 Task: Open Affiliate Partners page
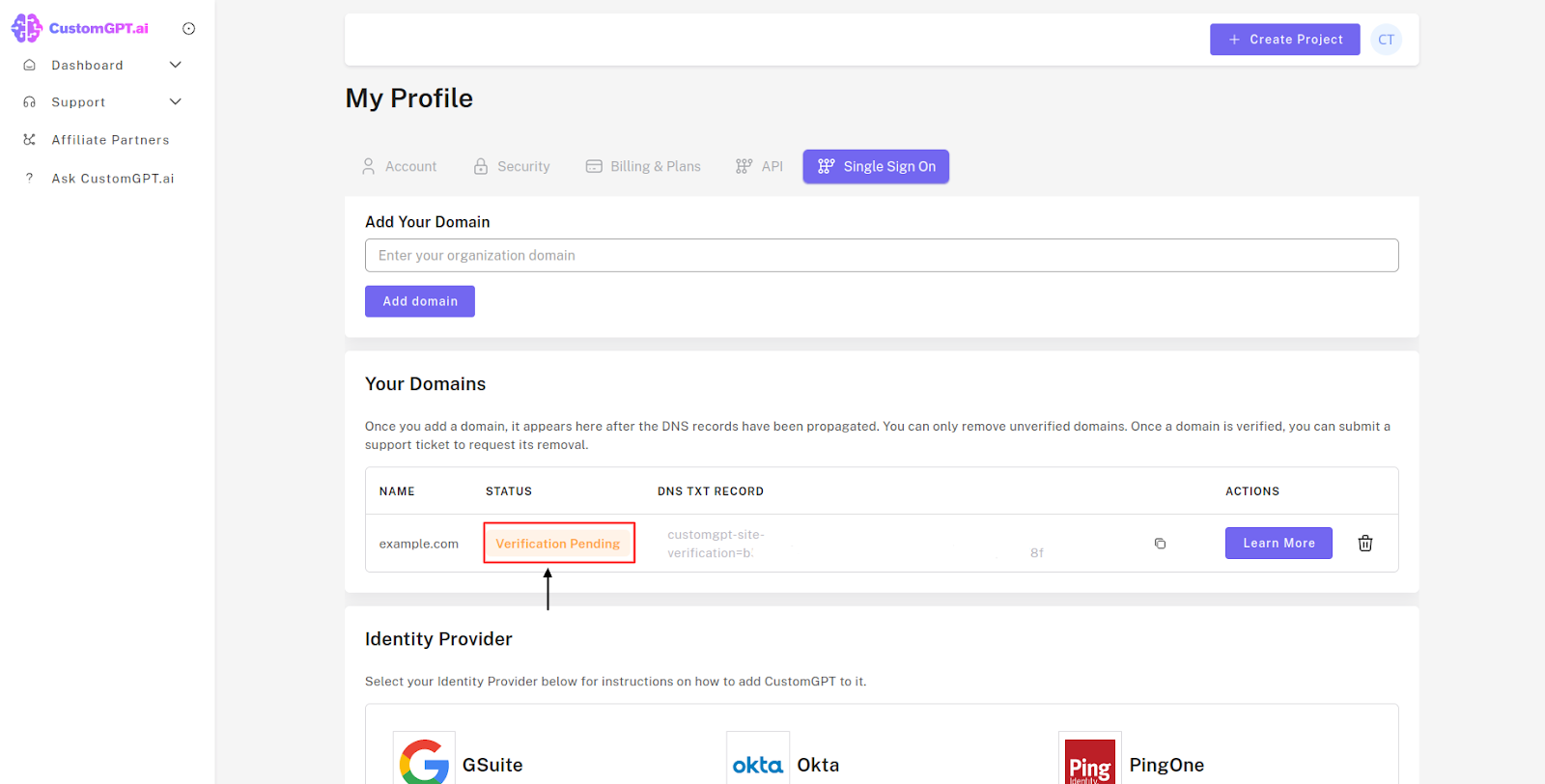(110, 140)
